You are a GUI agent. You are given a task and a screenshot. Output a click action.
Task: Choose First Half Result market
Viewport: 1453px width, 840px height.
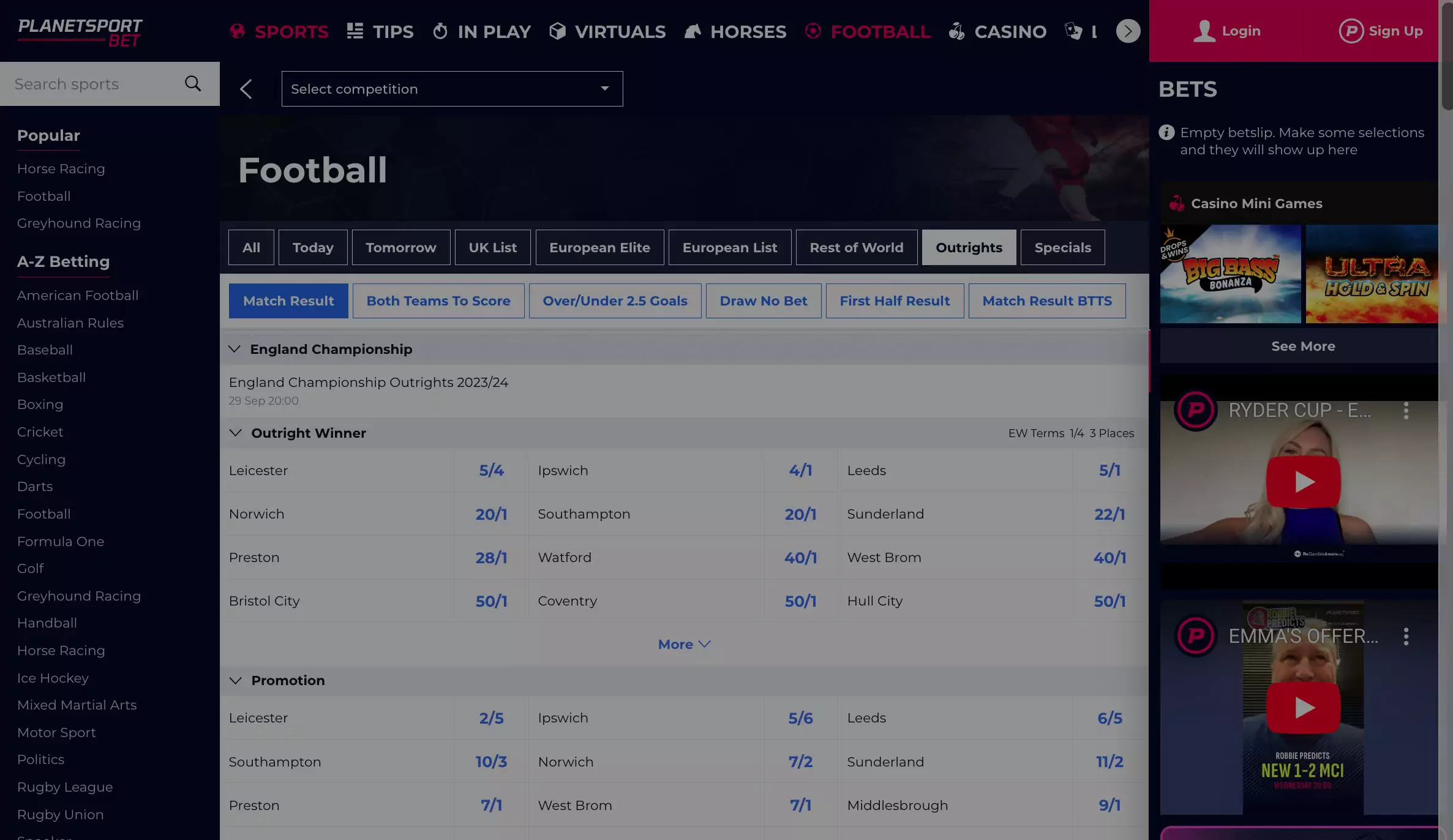895,301
